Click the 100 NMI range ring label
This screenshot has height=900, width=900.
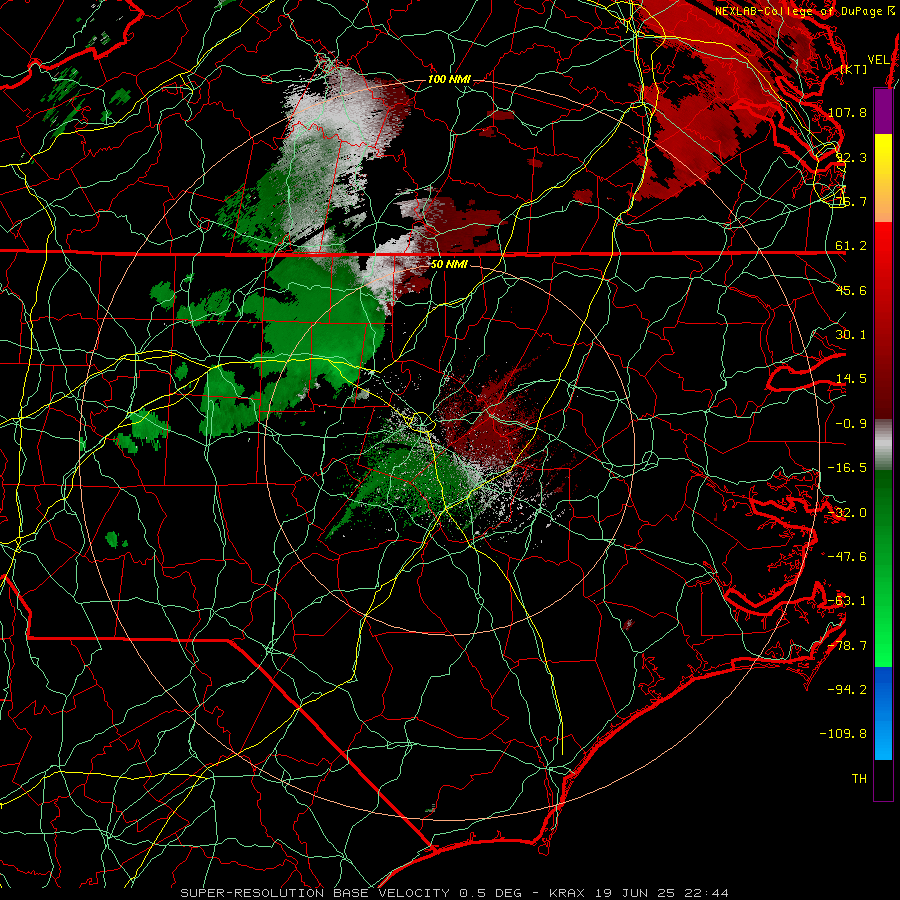pyautogui.click(x=449, y=79)
